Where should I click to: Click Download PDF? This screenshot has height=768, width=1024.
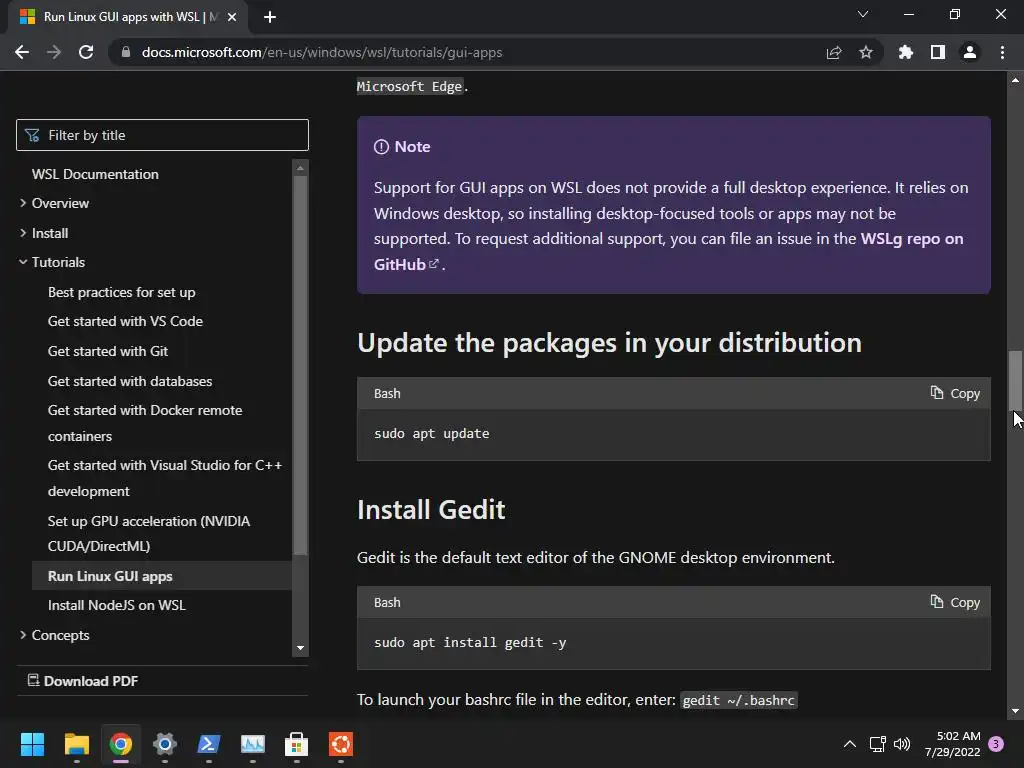(x=83, y=681)
